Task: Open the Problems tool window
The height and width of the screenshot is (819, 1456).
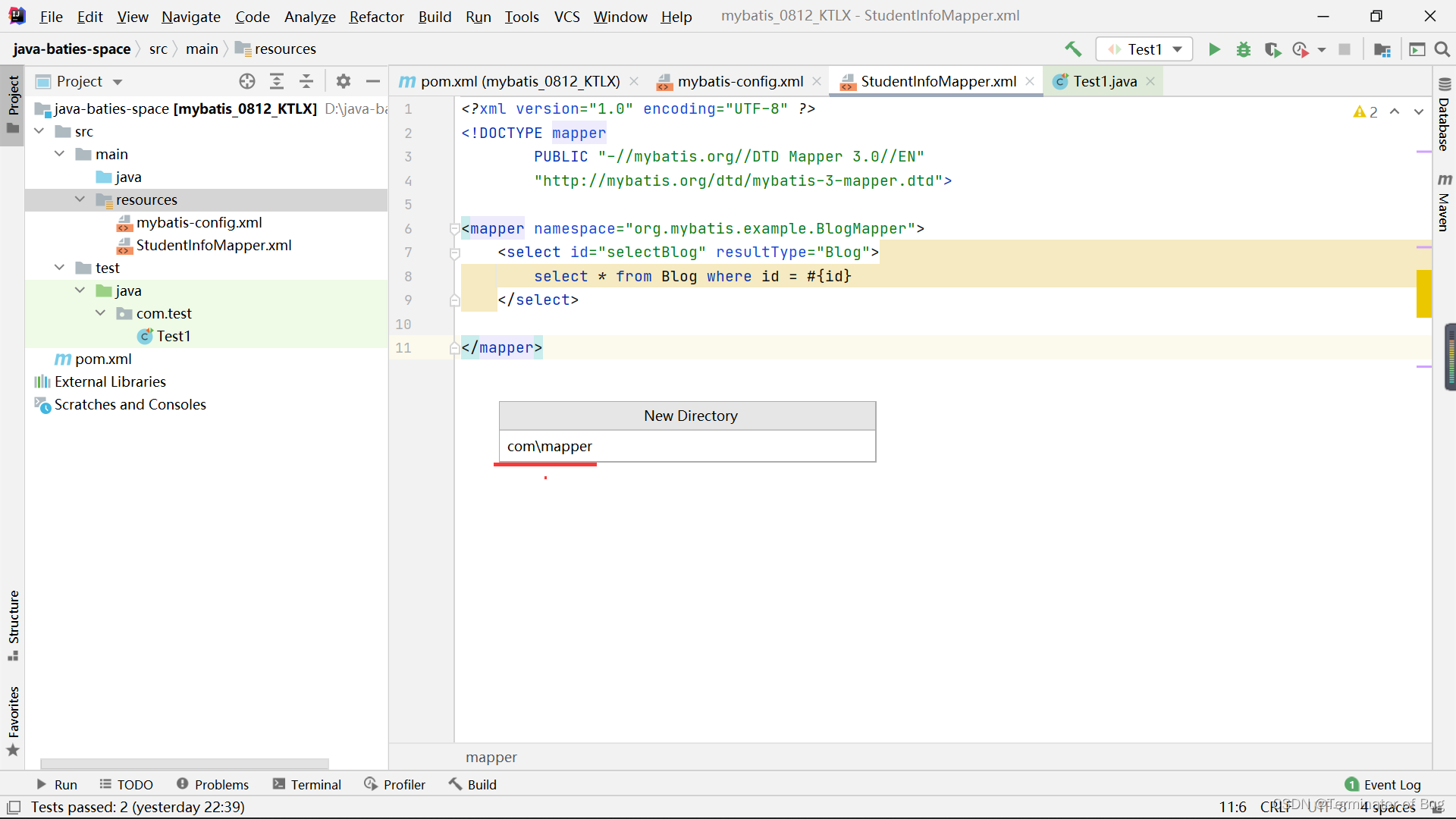Action: coord(213,785)
